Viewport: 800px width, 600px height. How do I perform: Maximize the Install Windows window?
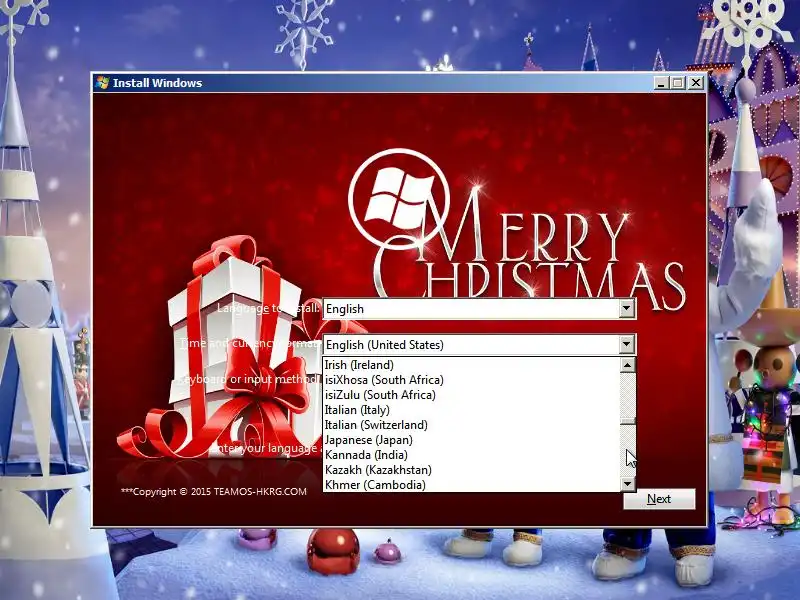pyautogui.click(x=678, y=83)
